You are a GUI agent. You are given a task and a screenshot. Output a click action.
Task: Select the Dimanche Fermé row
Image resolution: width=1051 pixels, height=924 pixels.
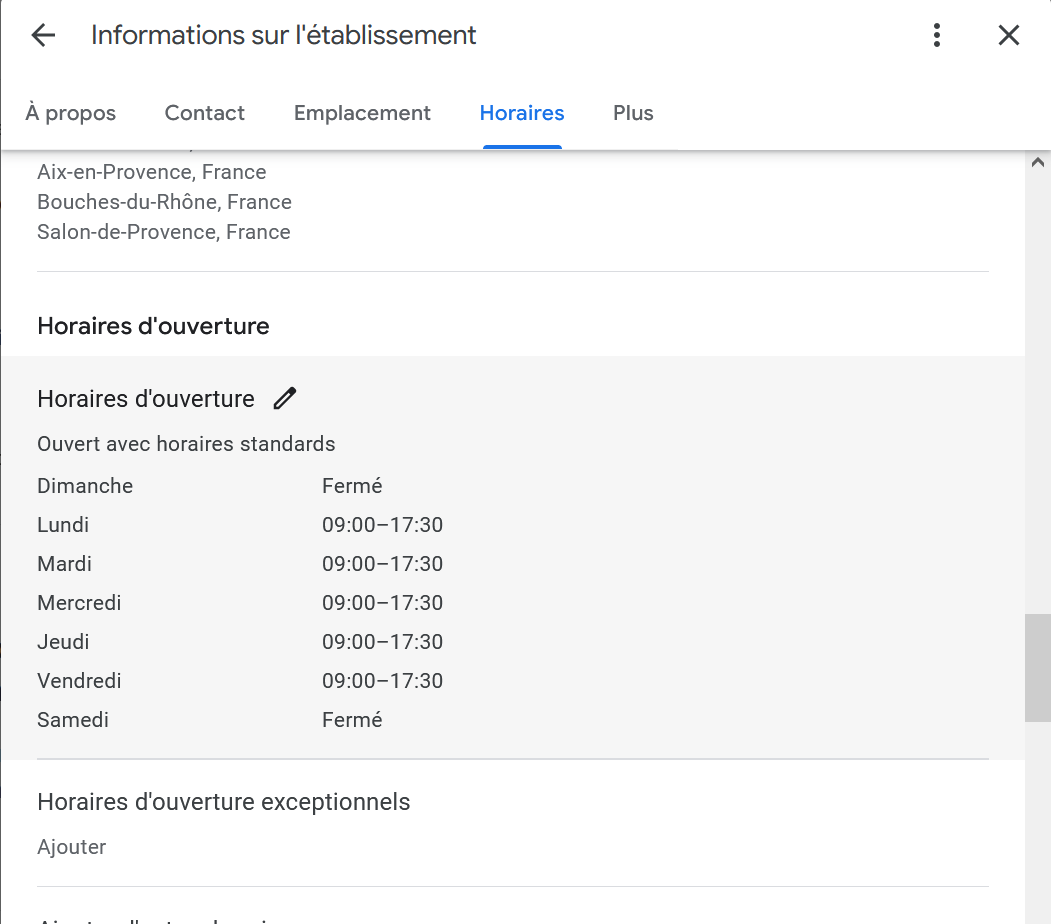coord(210,486)
